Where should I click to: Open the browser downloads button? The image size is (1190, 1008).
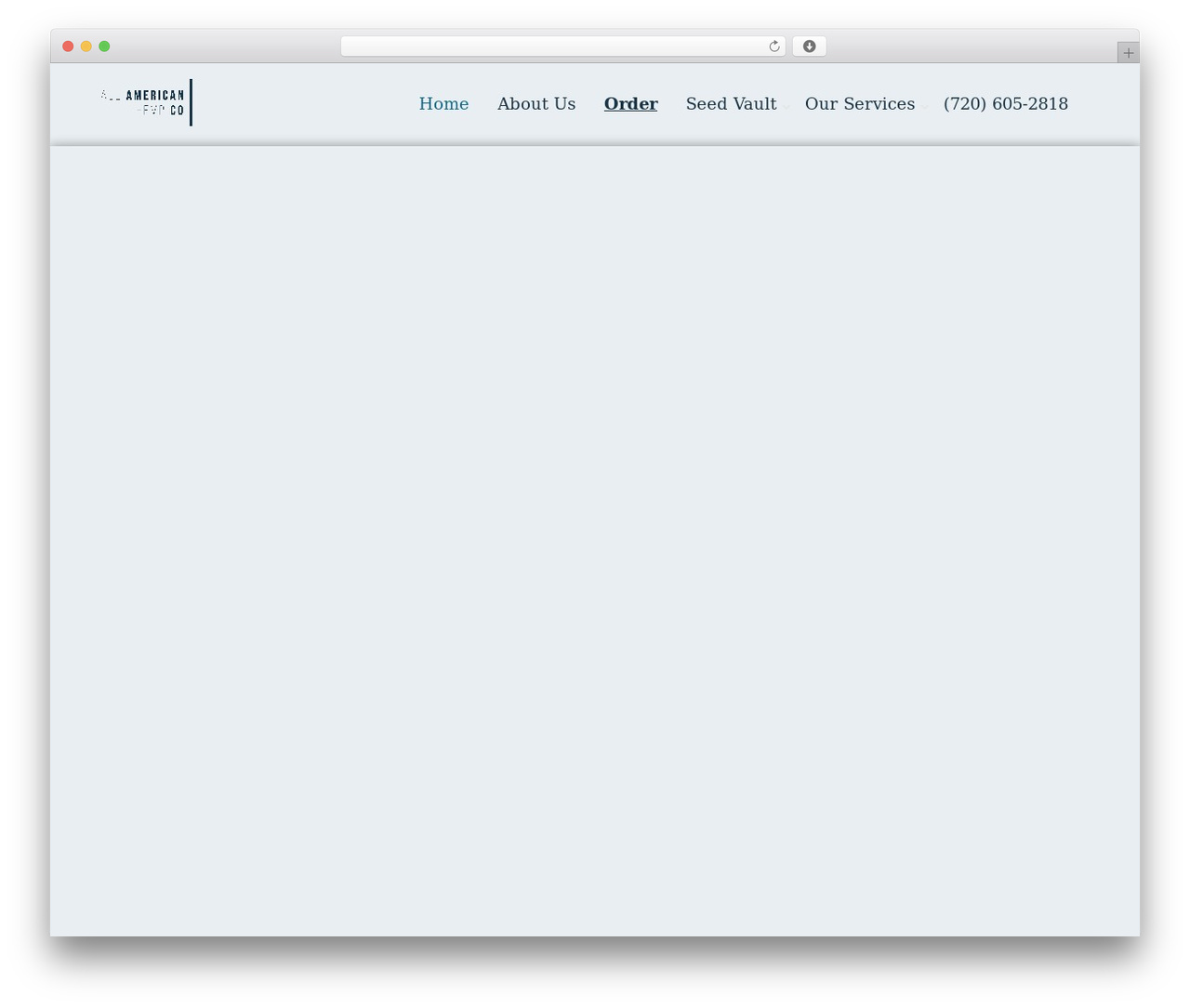(809, 46)
